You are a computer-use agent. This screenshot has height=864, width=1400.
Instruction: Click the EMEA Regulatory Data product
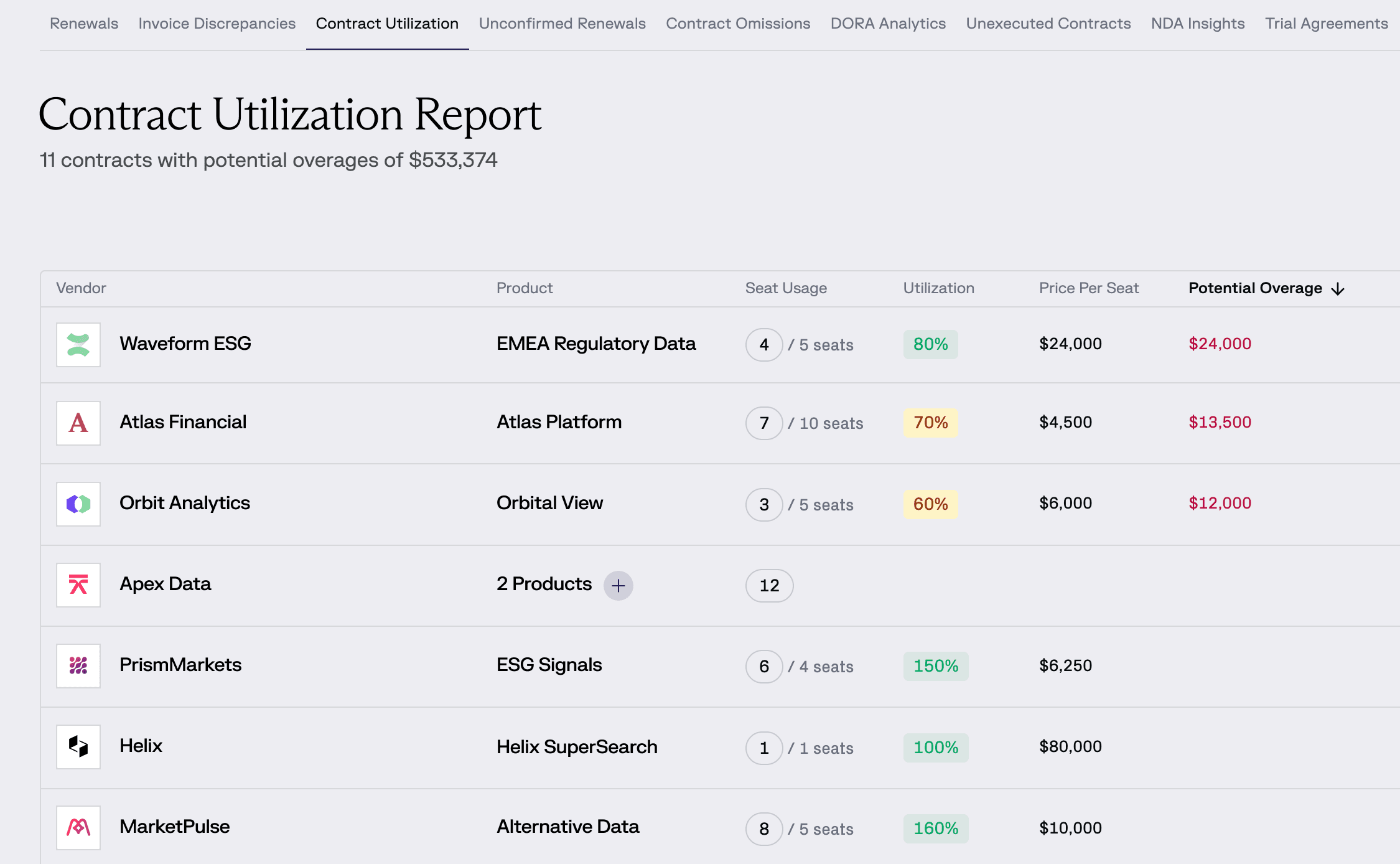pos(595,344)
